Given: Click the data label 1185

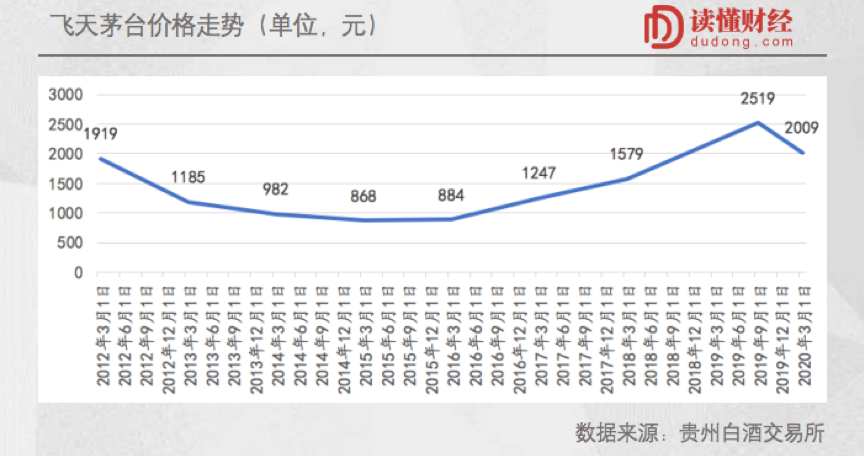Looking at the screenshot, I should coord(188,177).
